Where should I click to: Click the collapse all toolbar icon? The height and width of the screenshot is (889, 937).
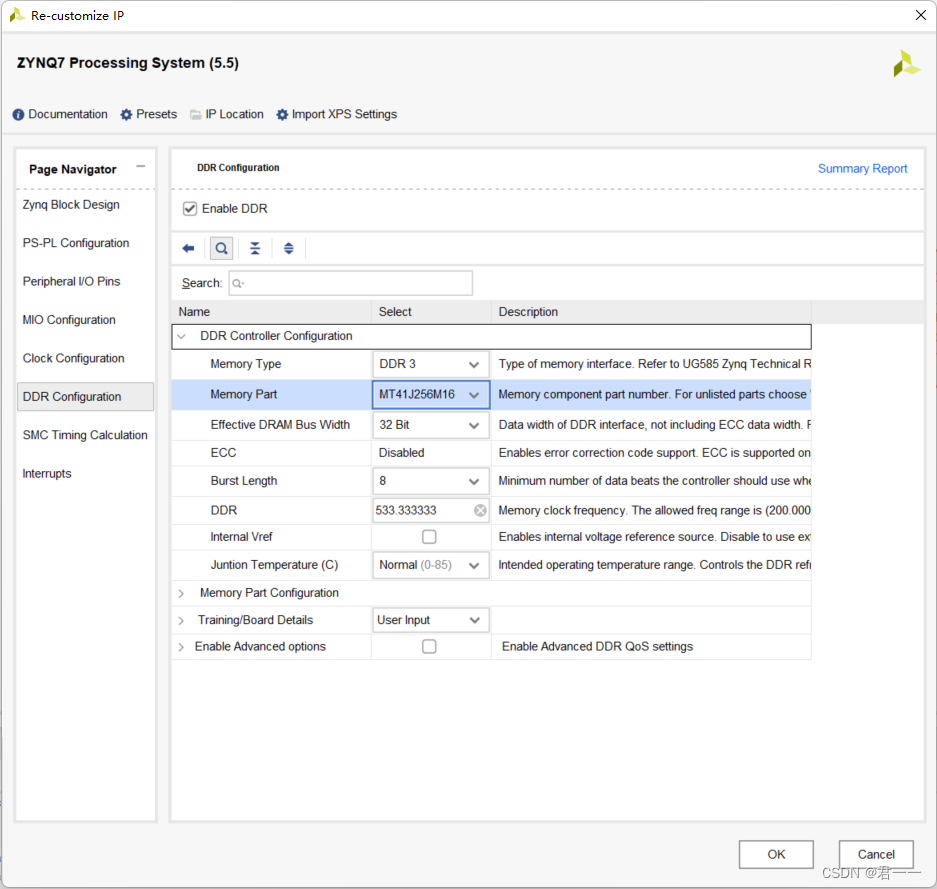point(255,248)
